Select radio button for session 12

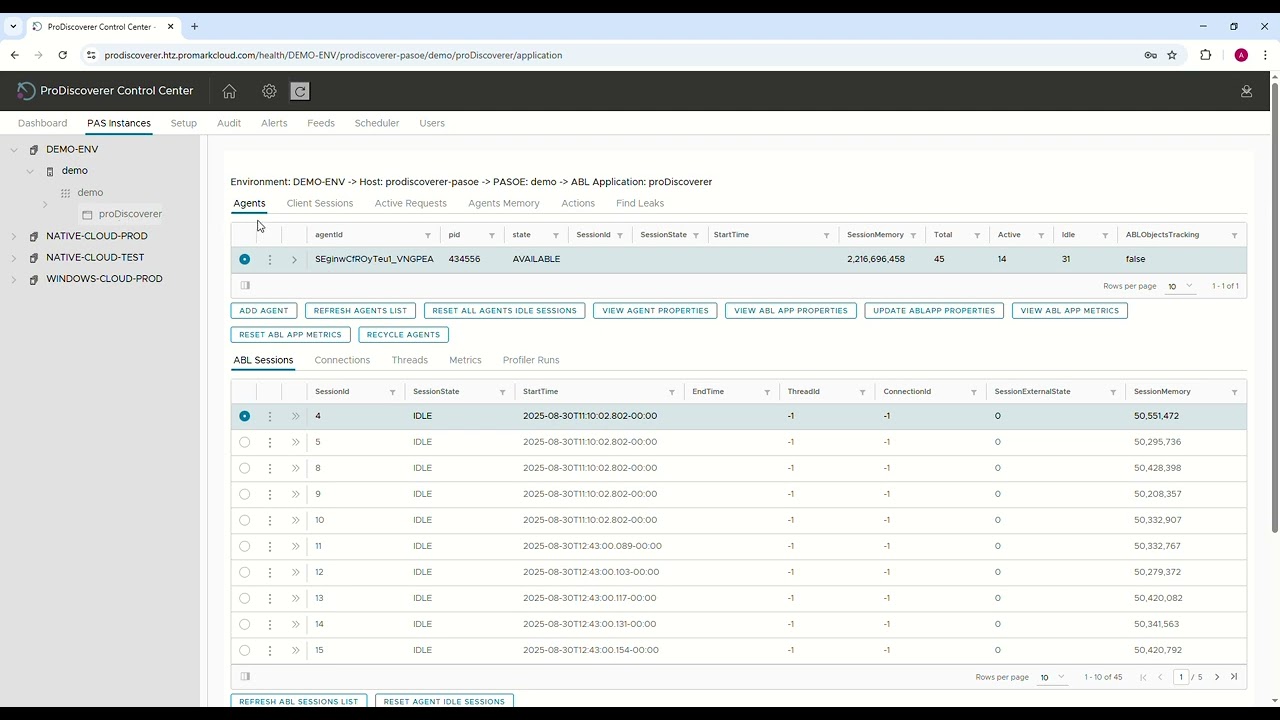245,572
